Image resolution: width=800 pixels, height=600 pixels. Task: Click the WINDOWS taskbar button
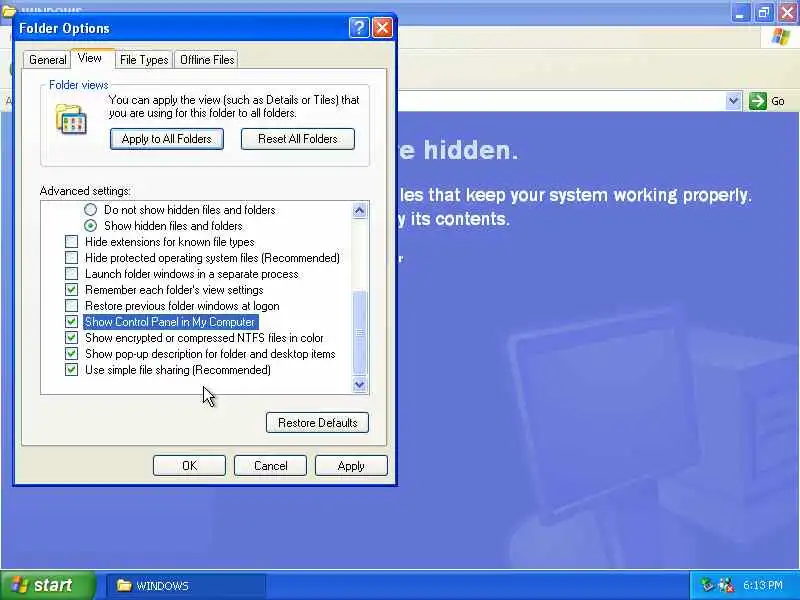pyautogui.click(x=186, y=585)
